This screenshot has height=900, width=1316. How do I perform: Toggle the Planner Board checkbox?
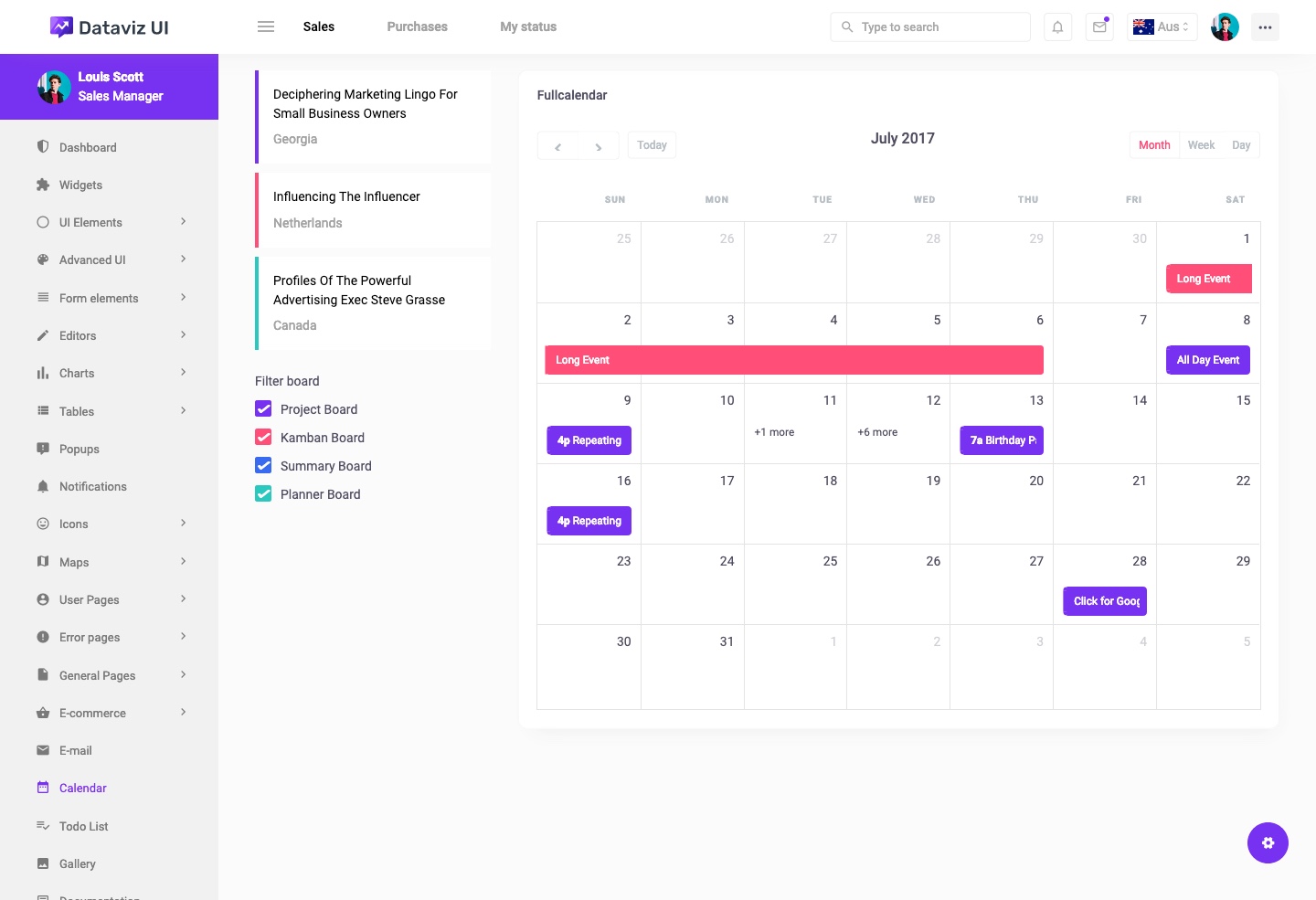point(263,493)
